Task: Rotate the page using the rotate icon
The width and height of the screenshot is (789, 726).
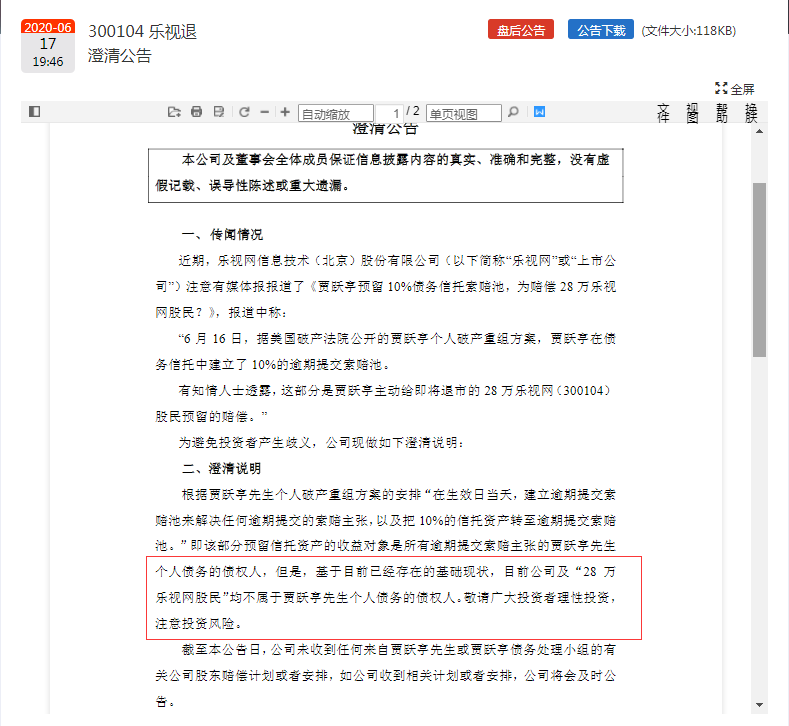Action: (244, 112)
